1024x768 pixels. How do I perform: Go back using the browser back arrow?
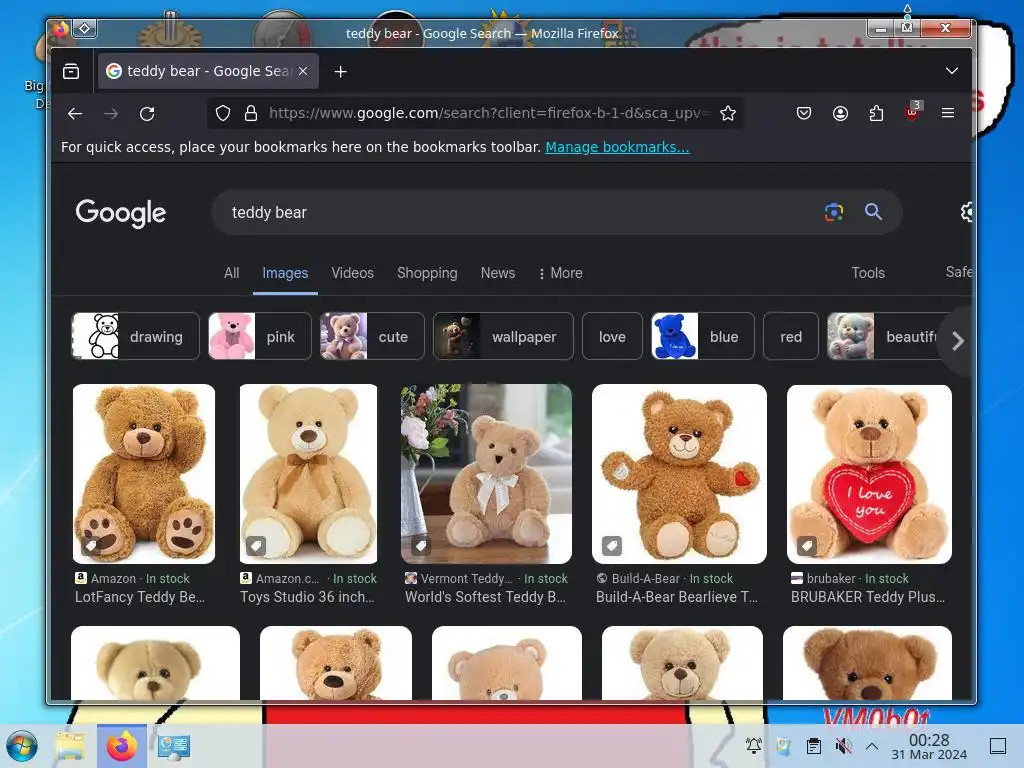pos(75,114)
